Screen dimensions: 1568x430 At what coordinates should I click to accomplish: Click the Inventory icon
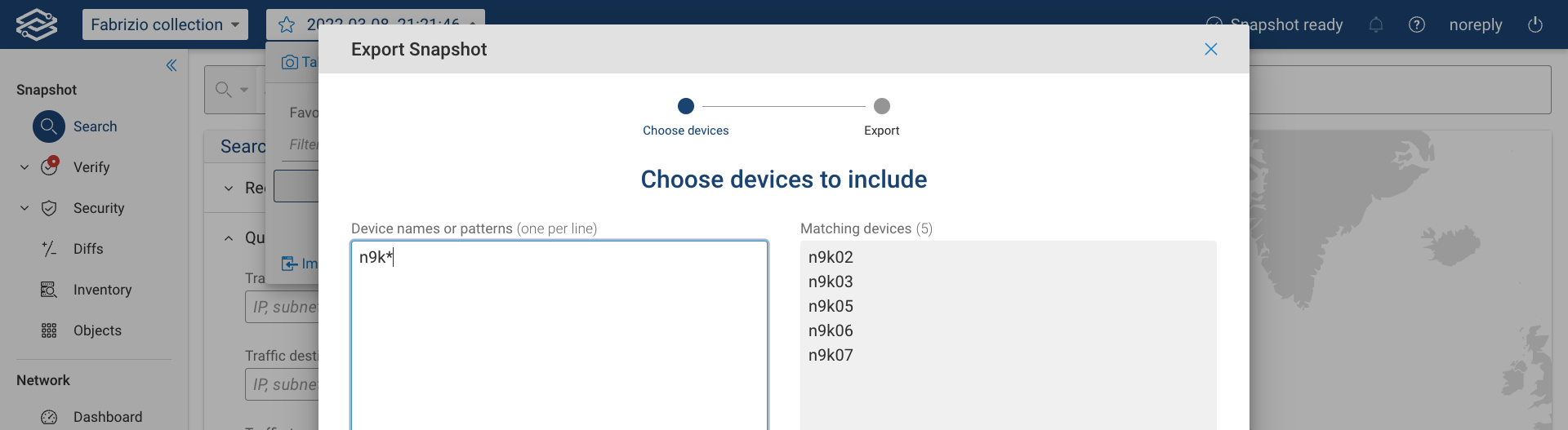tap(49, 290)
